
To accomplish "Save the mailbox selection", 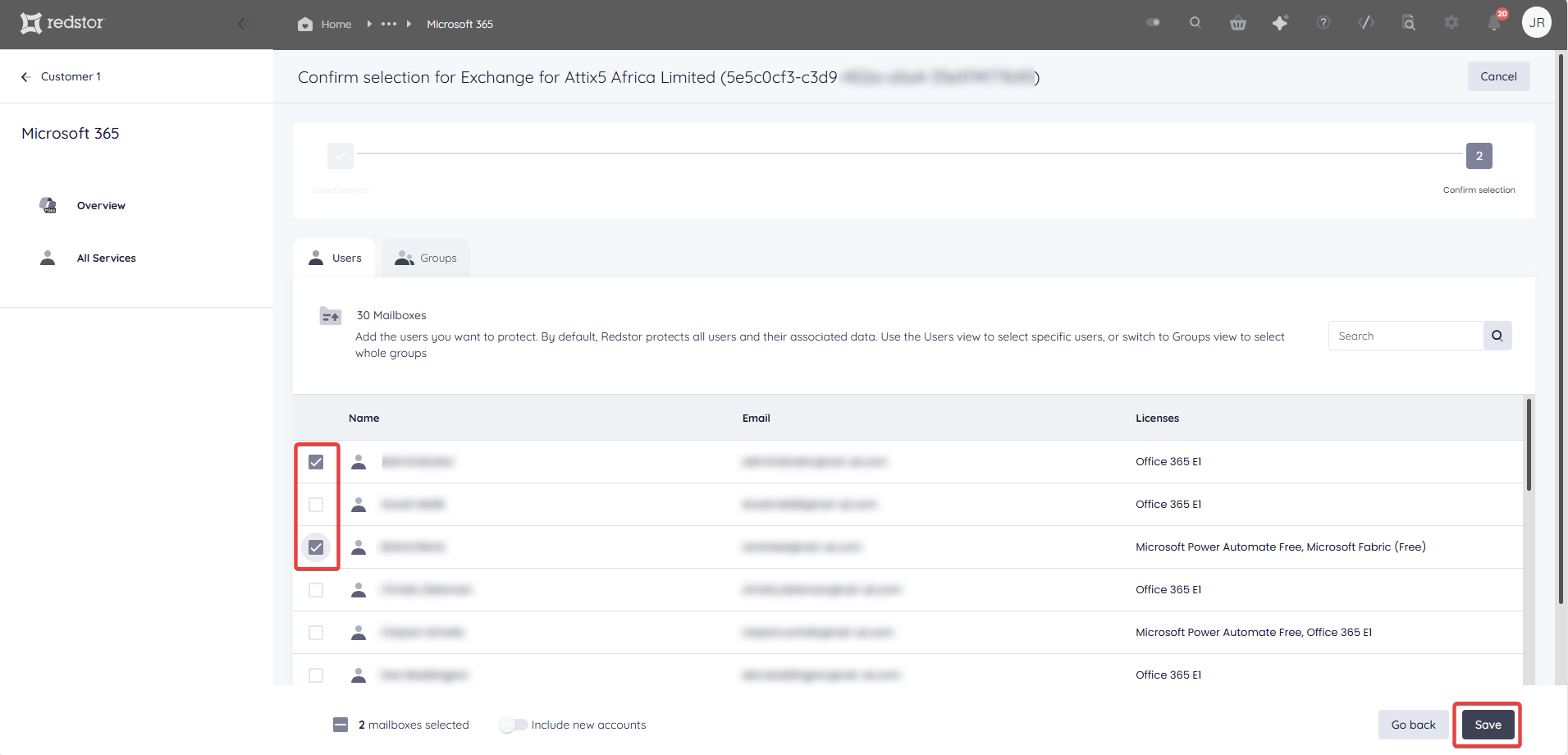I will 1488,725.
